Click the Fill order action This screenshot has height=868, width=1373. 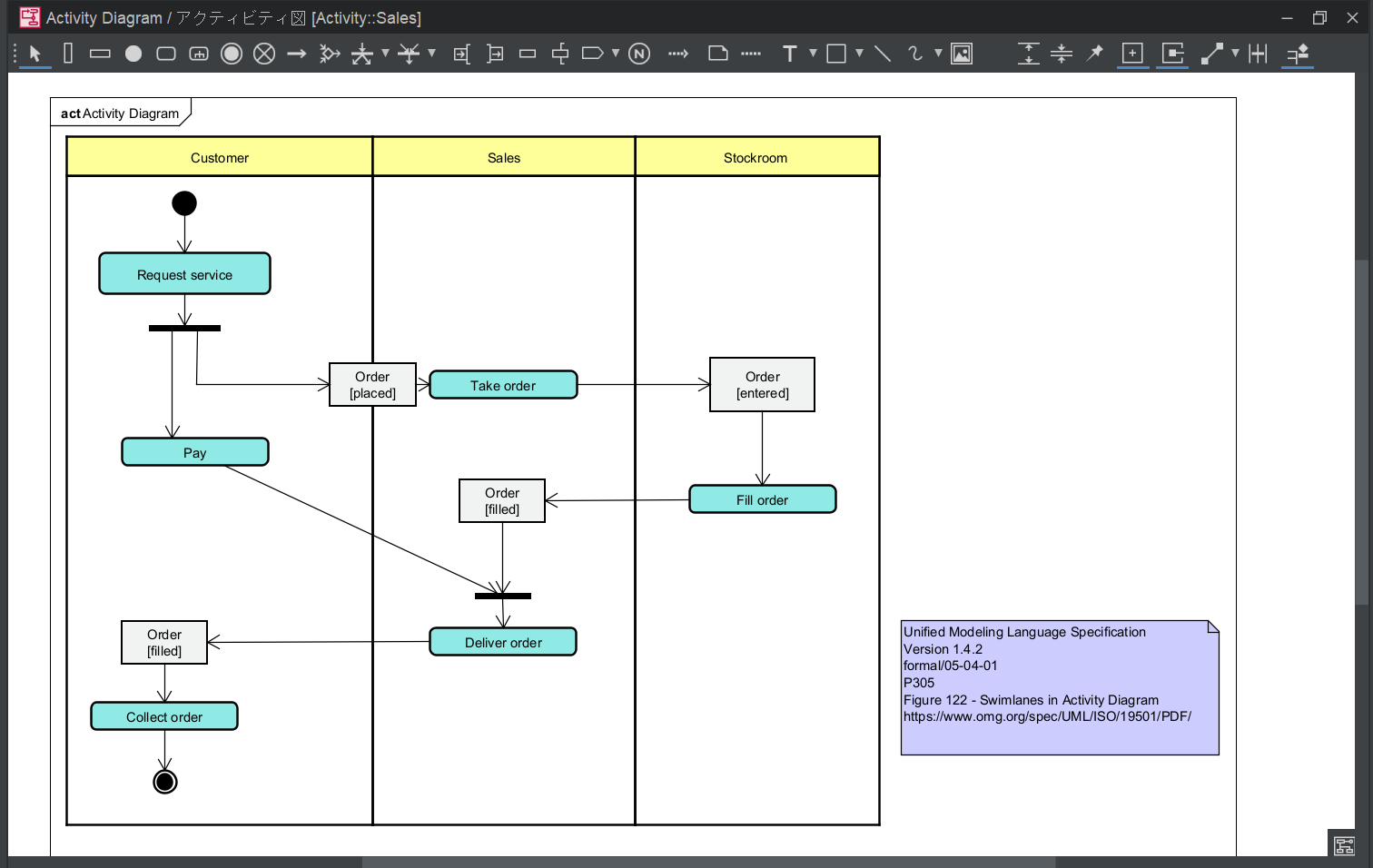point(763,499)
